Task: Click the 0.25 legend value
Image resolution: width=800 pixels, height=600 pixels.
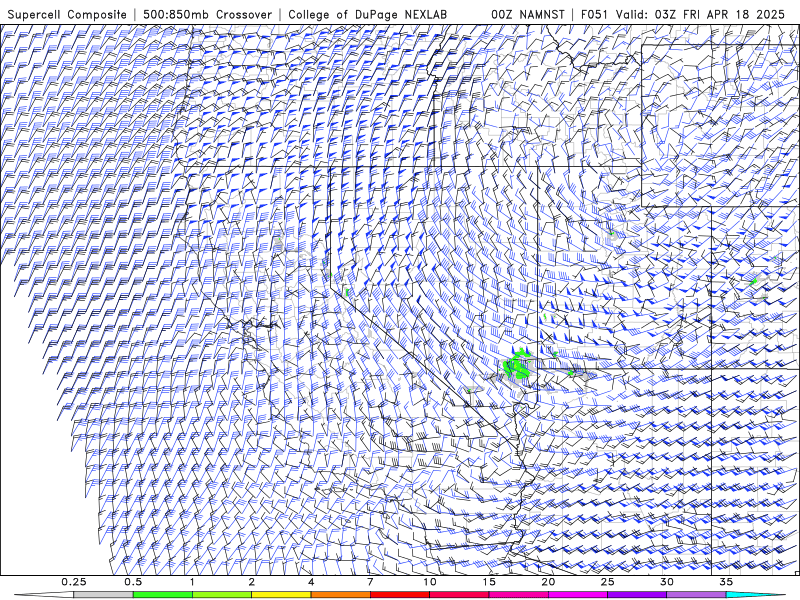Action: coord(73,582)
